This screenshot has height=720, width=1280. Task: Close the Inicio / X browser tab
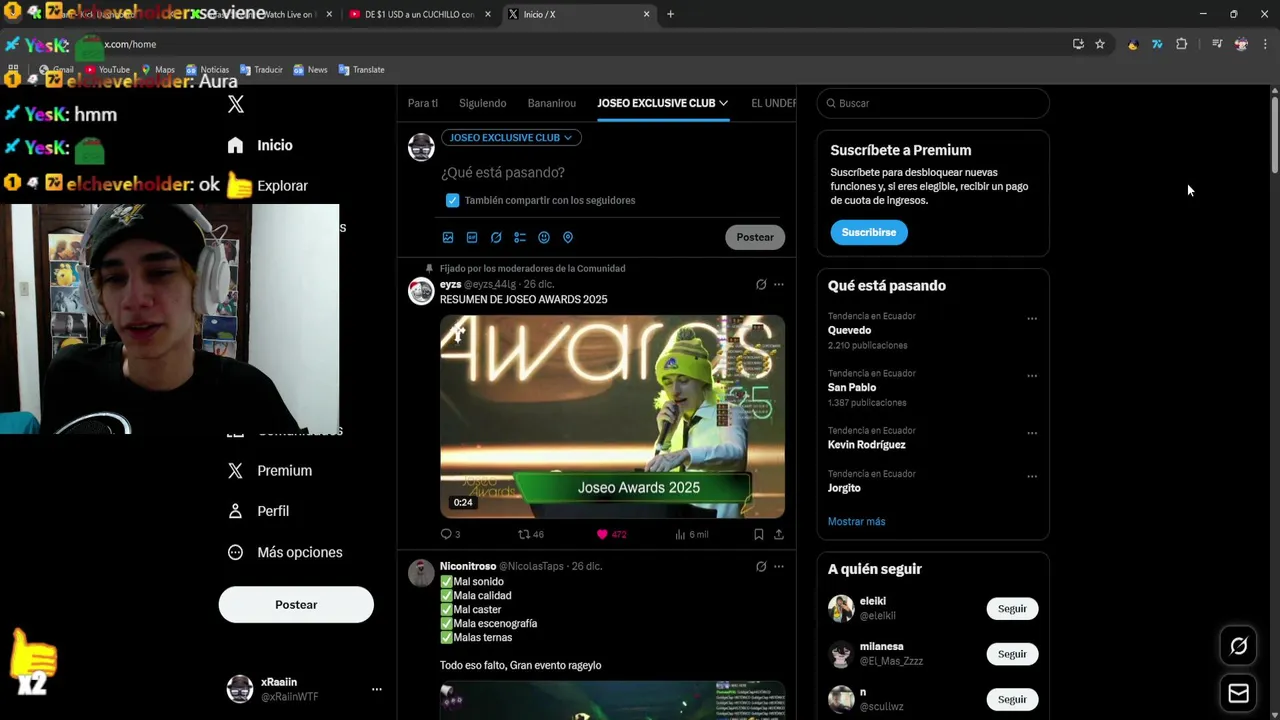pos(646,14)
